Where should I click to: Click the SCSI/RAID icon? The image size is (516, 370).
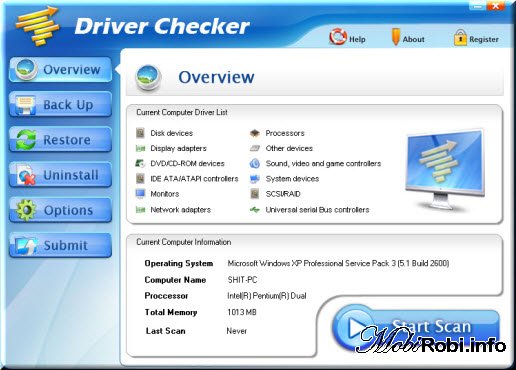(255, 194)
